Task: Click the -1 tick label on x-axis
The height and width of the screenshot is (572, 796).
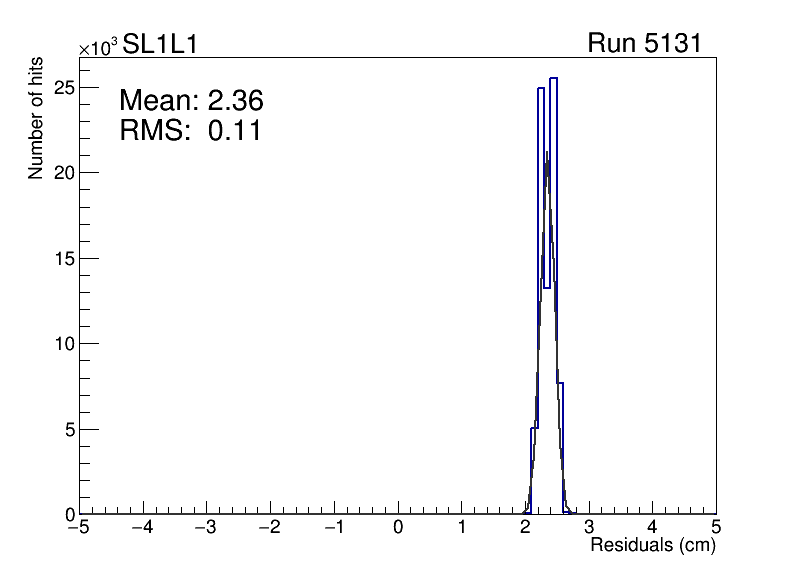Action: pyautogui.click(x=333, y=527)
